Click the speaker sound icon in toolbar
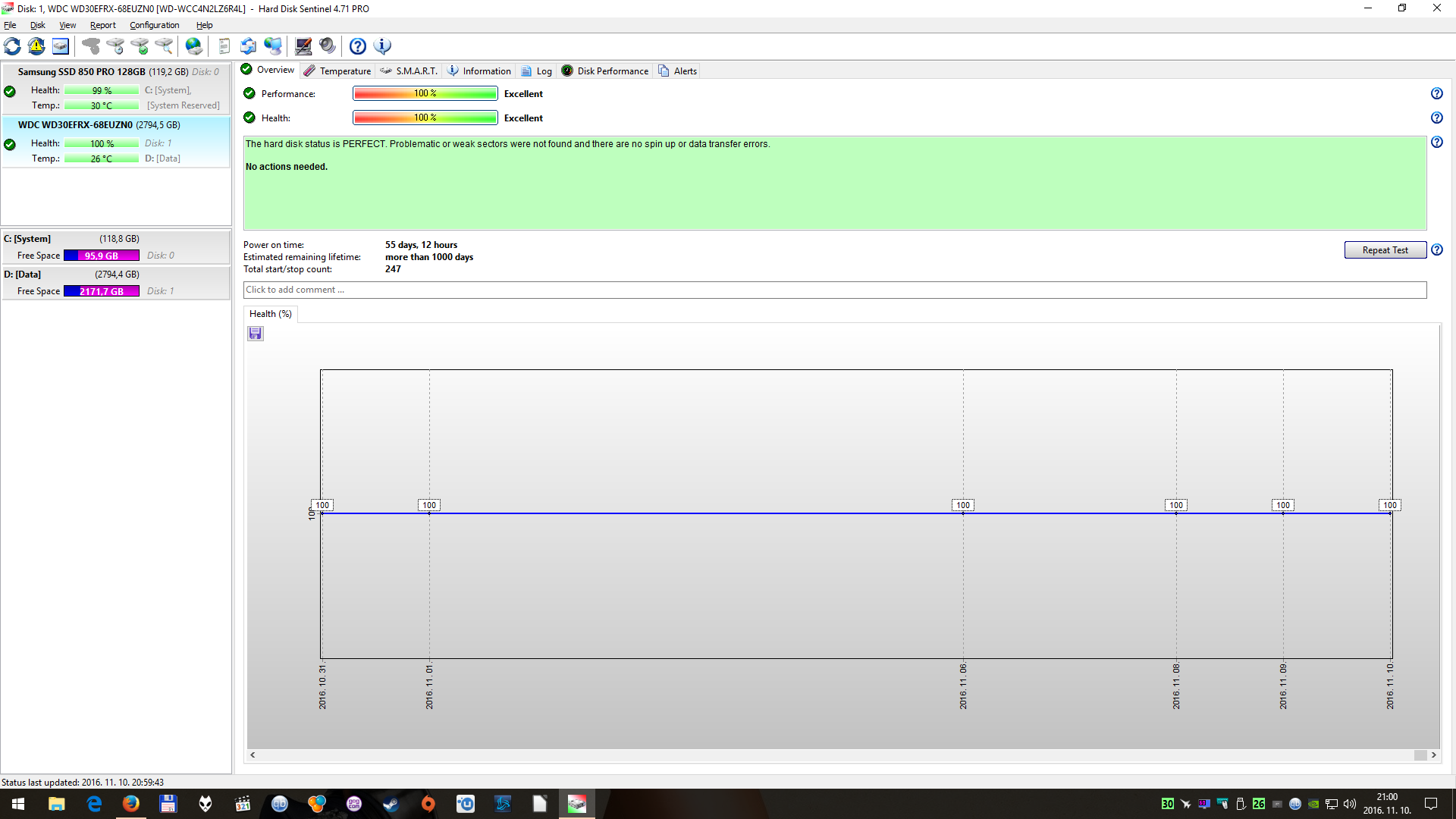The height and width of the screenshot is (819, 1456). tap(328, 46)
